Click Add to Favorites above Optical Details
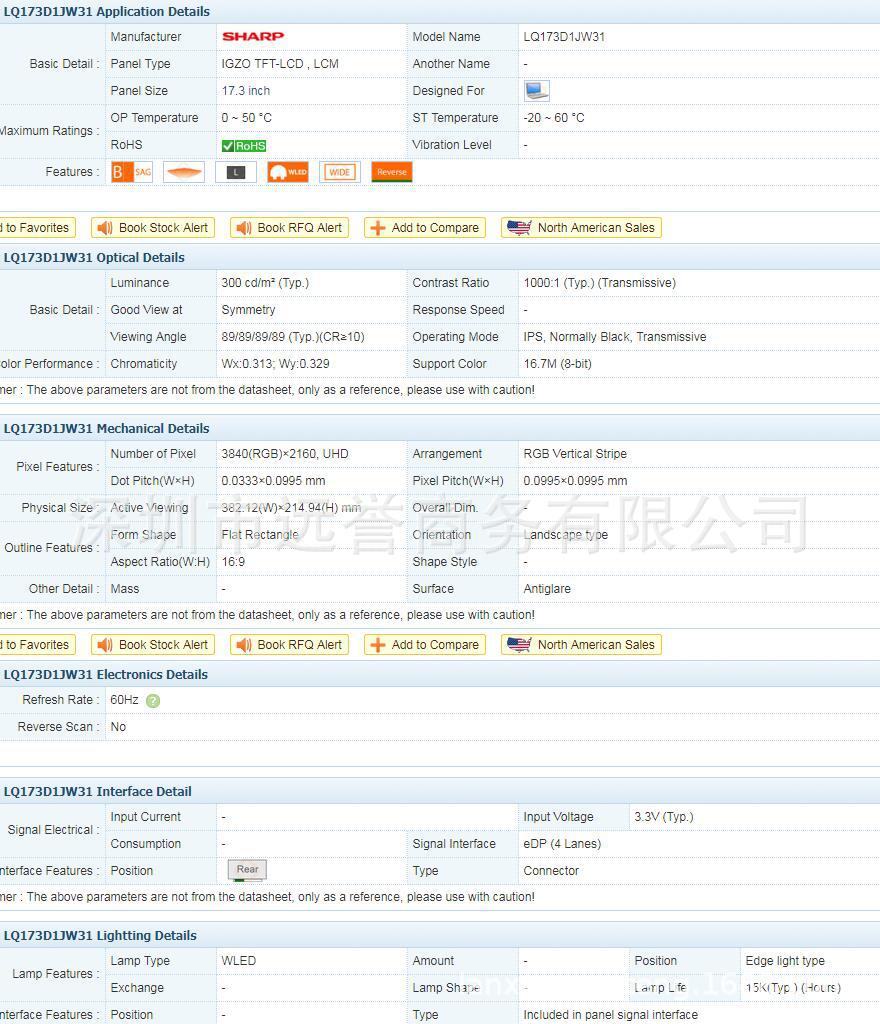880x1024 pixels. point(36,227)
